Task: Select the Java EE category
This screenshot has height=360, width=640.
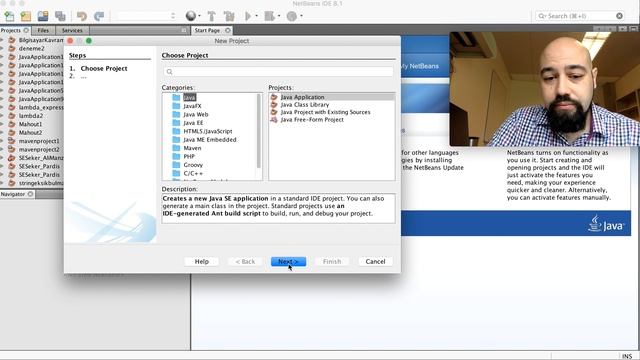Action: point(193,122)
